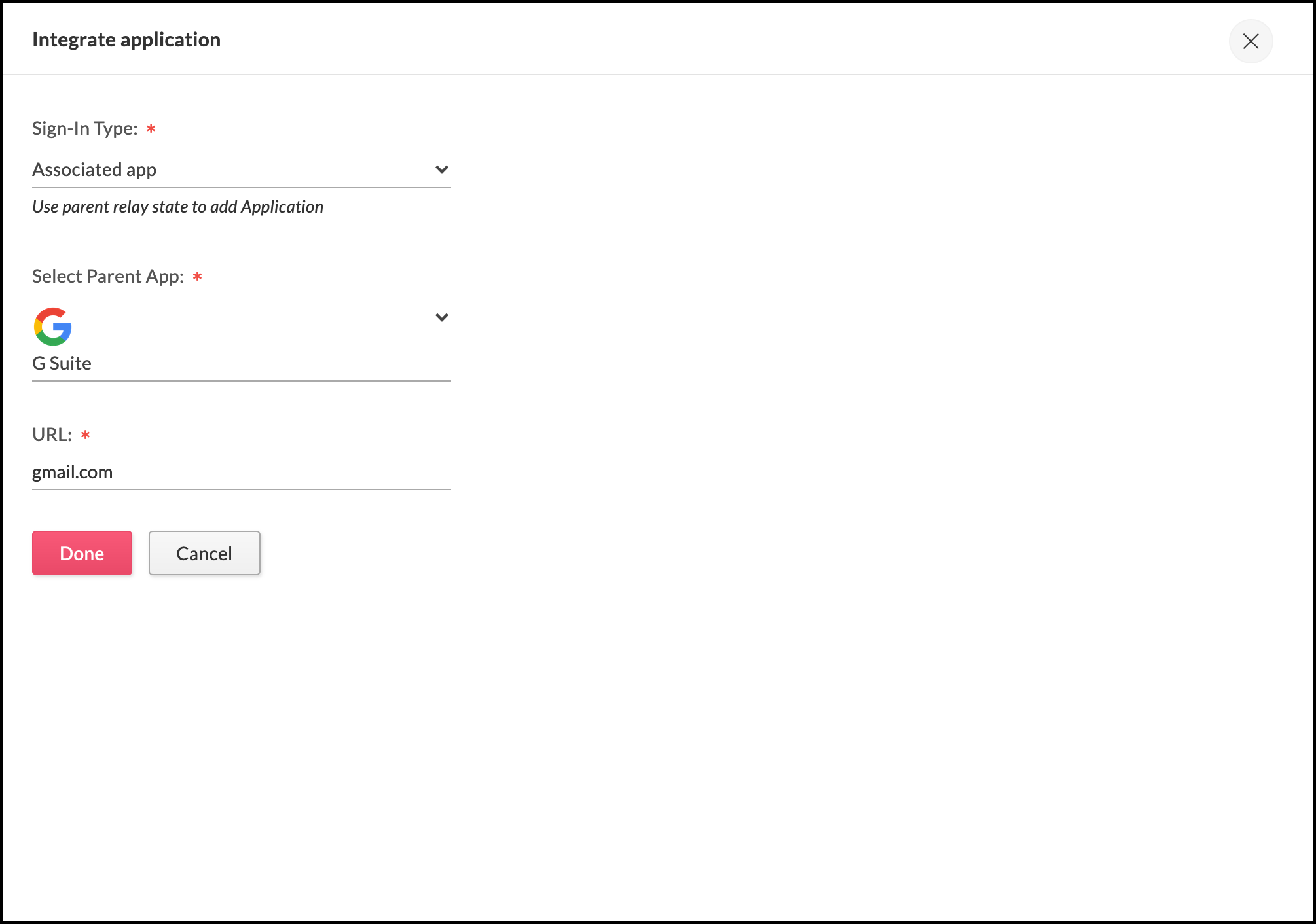This screenshot has width=1316, height=924.
Task: Click the Integrate application title text
Action: pos(126,40)
